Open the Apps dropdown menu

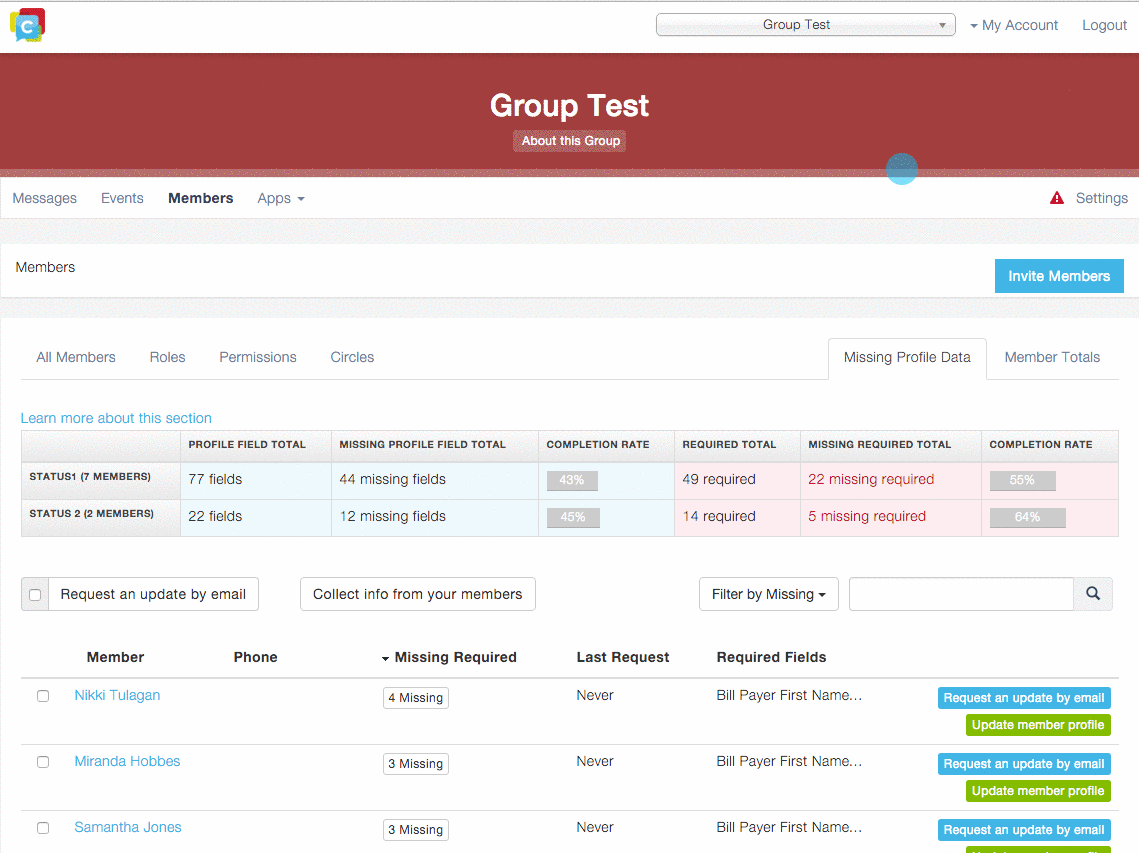(280, 198)
